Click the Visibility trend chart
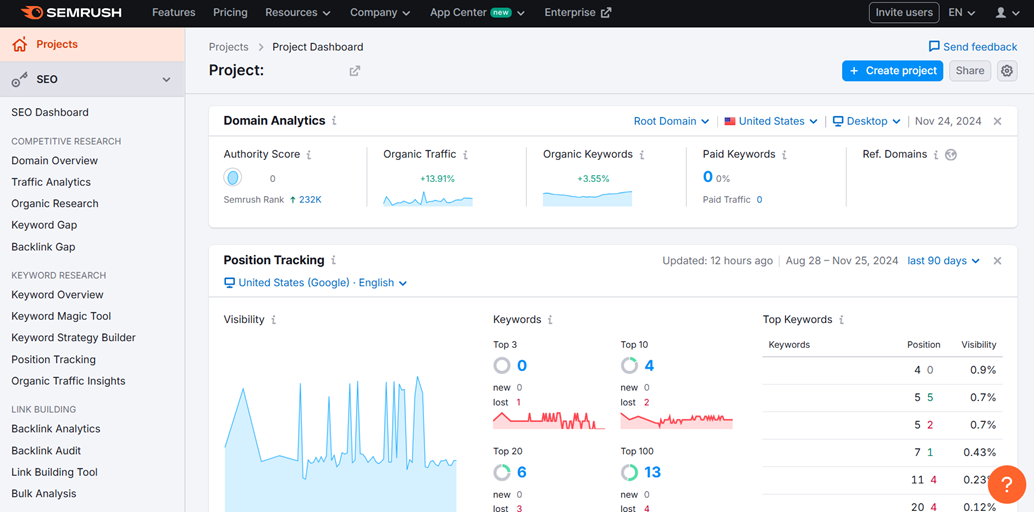Image resolution: width=1034 pixels, height=512 pixels. (340, 440)
